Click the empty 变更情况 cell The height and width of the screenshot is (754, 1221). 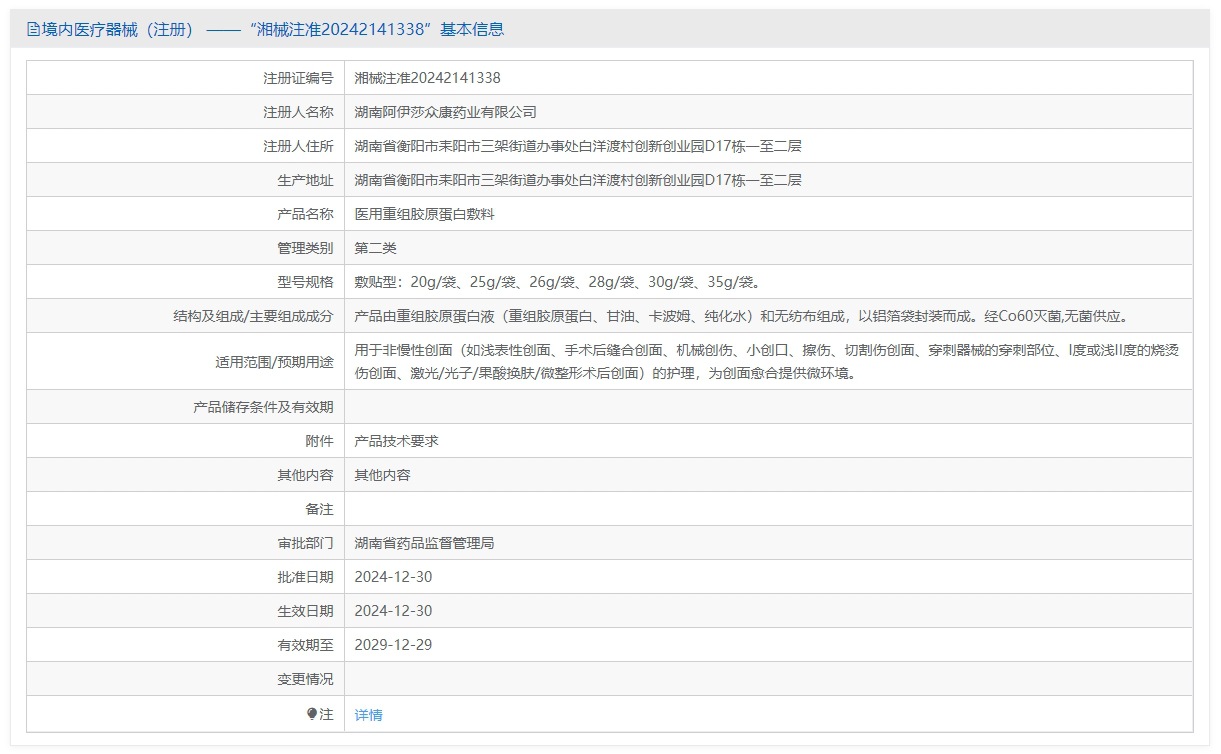766,679
